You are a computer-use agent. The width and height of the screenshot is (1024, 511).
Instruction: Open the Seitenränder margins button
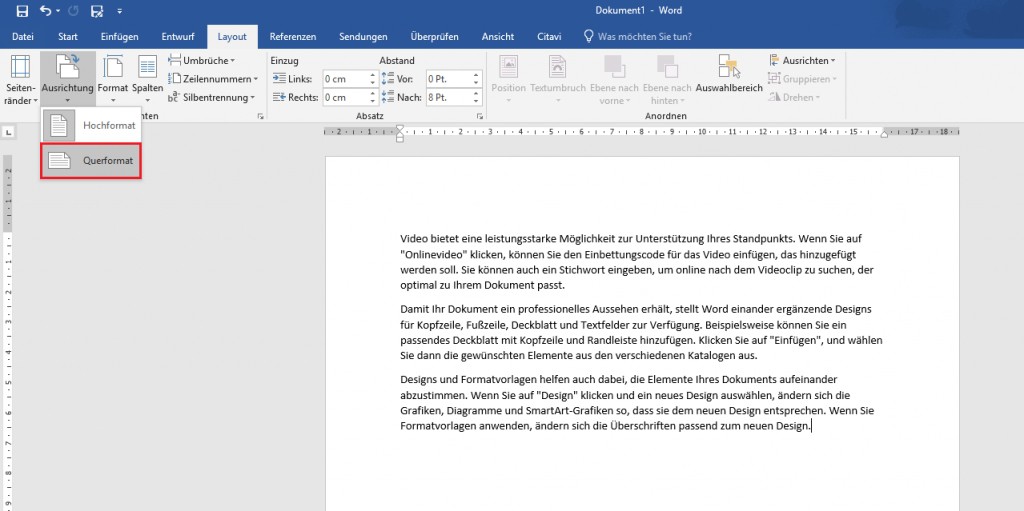point(19,79)
